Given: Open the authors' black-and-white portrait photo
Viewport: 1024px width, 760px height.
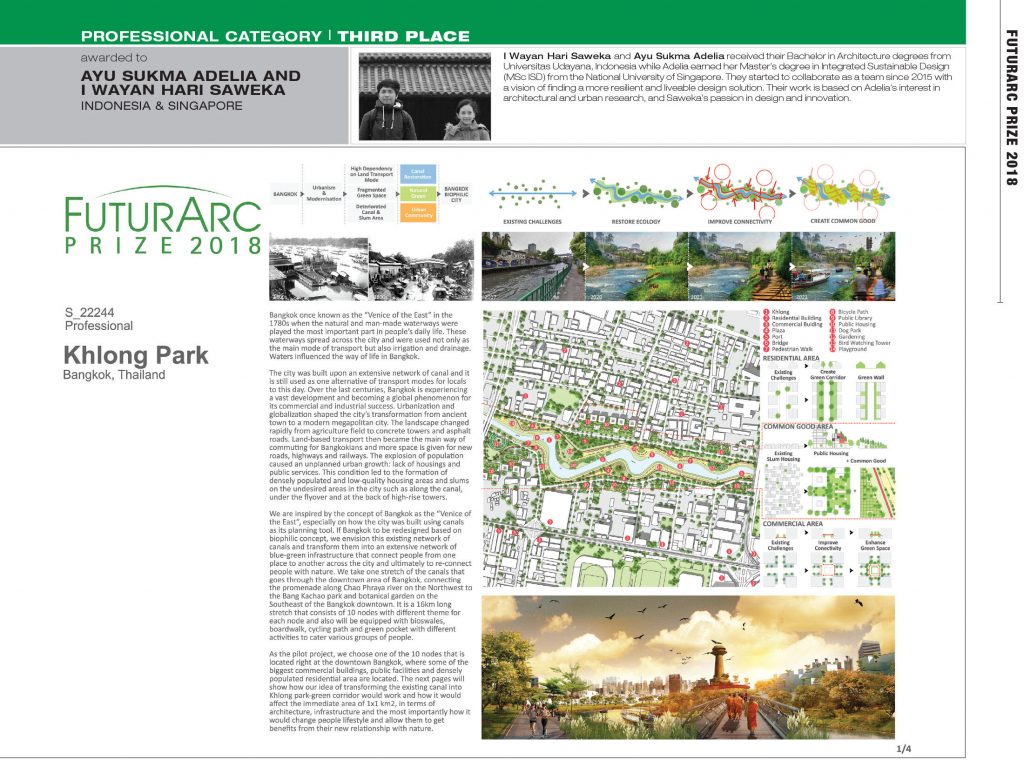Looking at the screenshot, I should click(424, 97).
